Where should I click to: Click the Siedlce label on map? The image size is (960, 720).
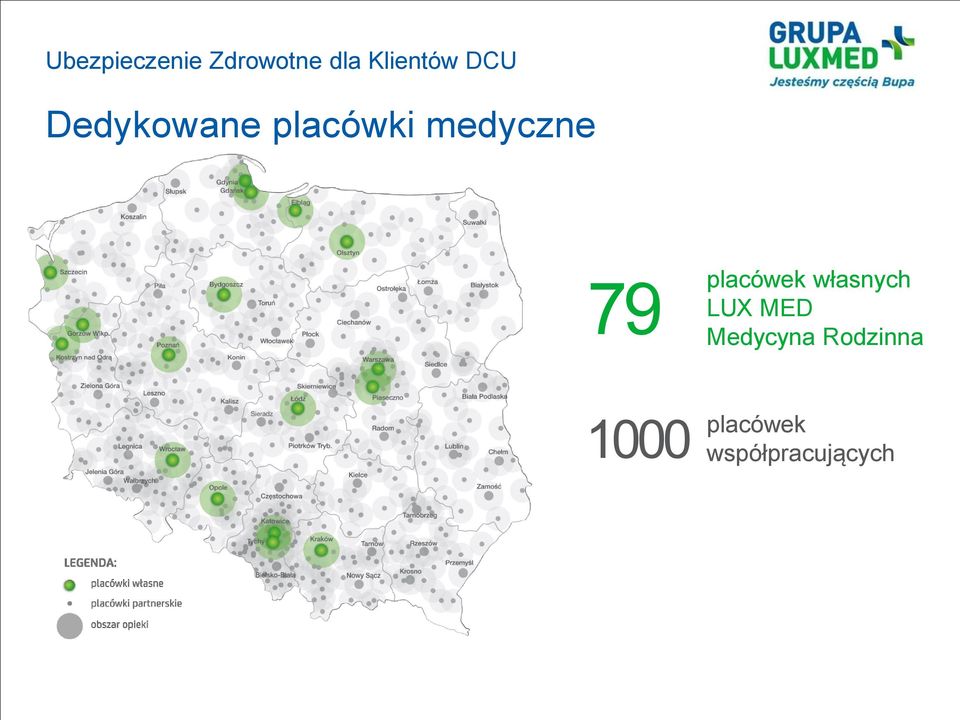(x=436, y=364)
